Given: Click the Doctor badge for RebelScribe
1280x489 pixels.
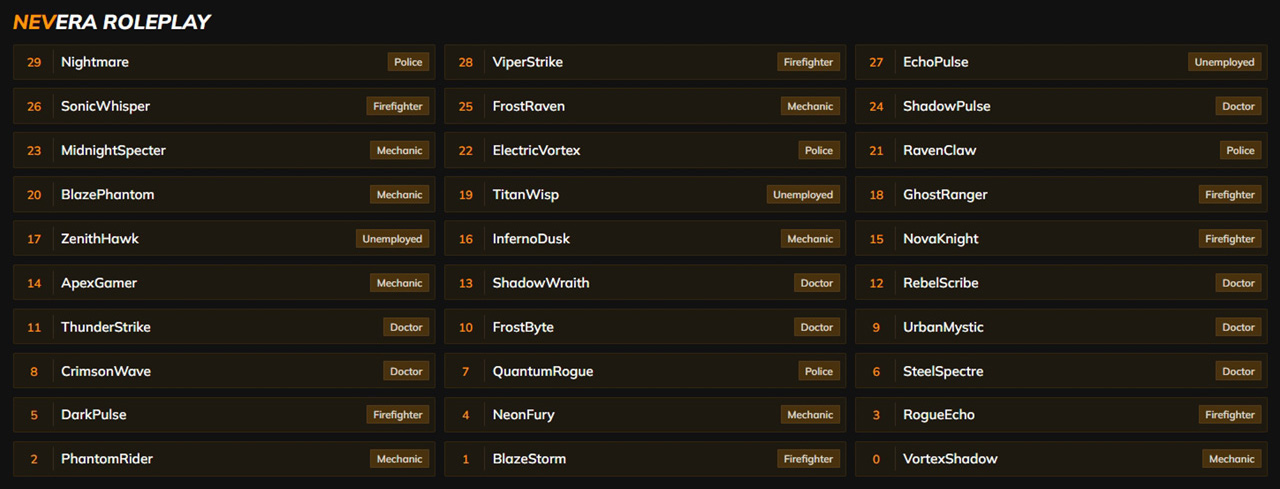Looking at the screenshot, I should (x=1238, y=283).
